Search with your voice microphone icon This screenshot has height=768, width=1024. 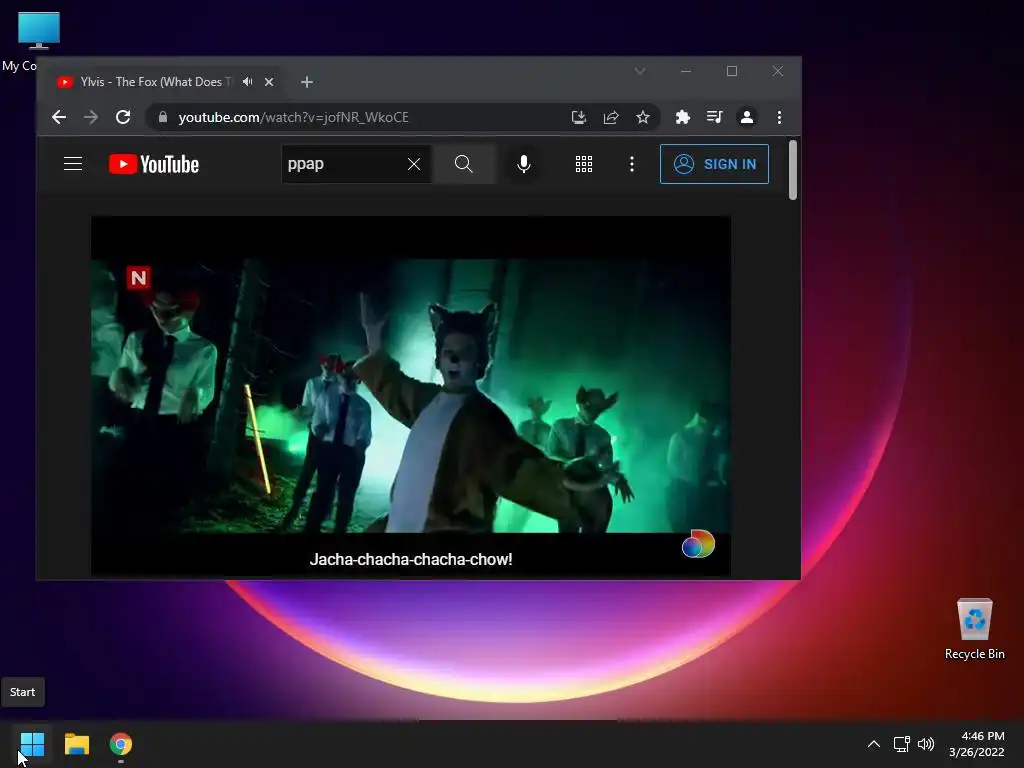click(x=524, y=164)
